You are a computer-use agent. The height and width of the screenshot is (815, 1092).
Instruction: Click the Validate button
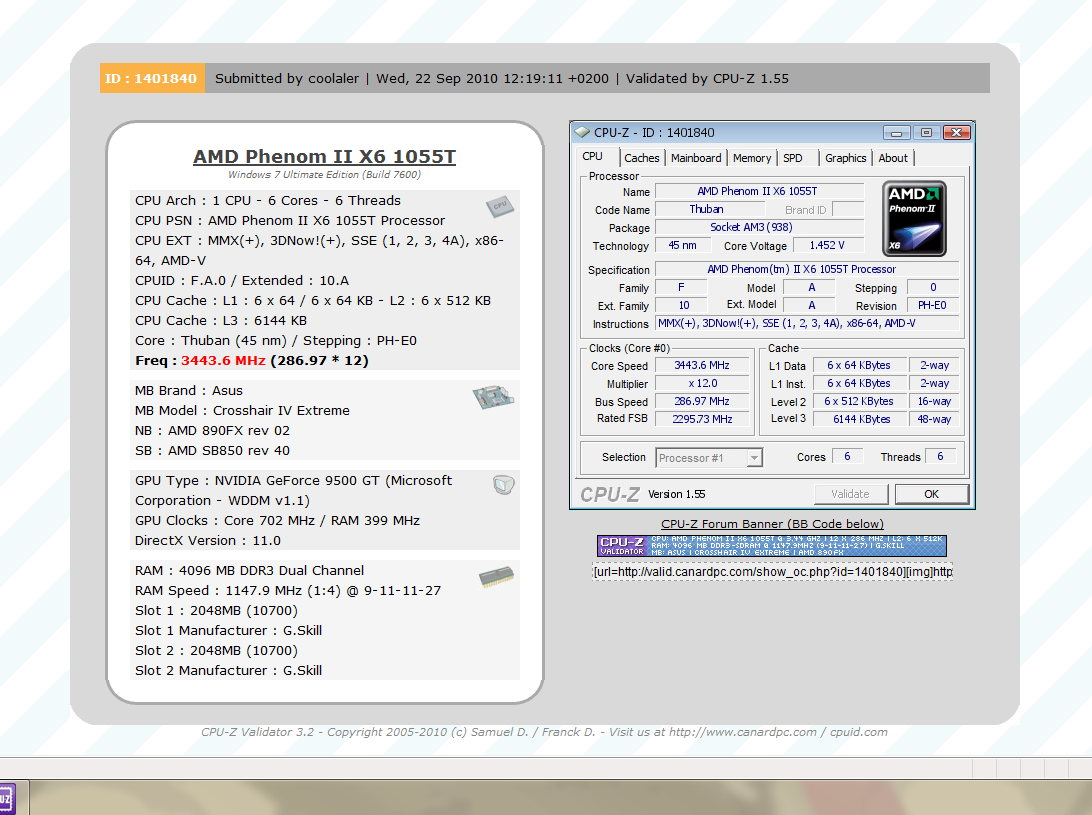(x=850, y=494)
